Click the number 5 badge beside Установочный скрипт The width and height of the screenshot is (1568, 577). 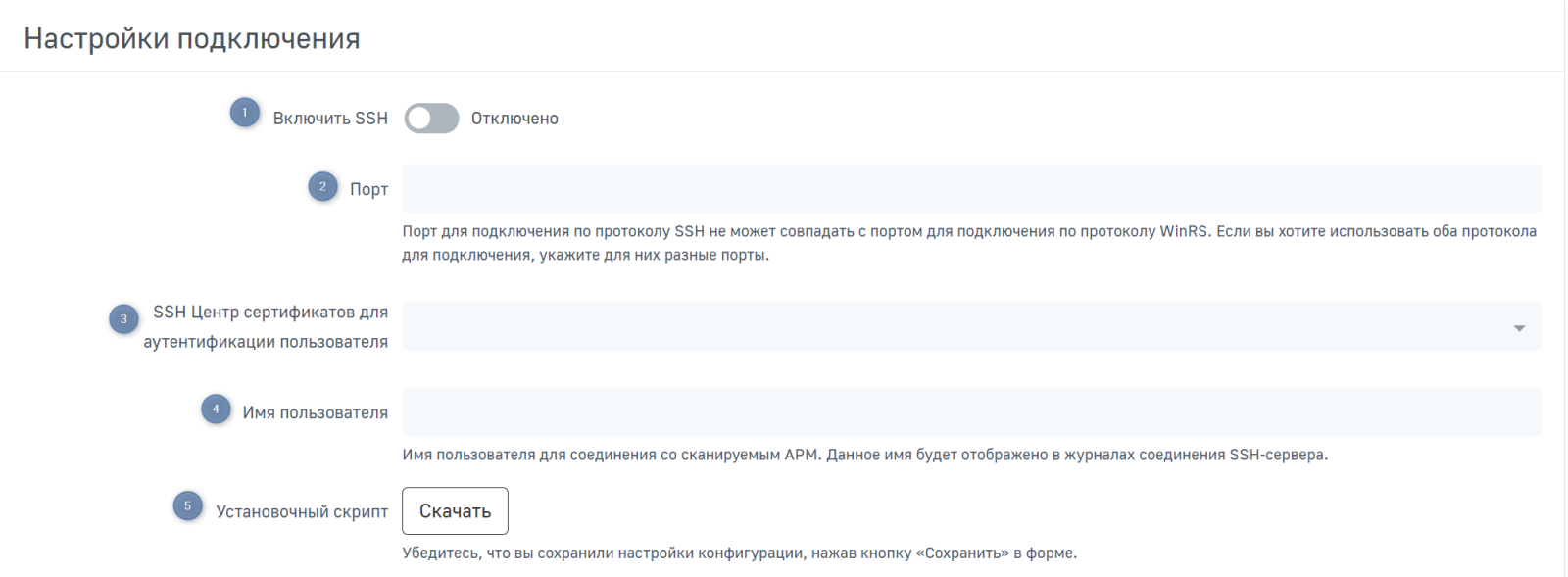coord(187,506)
